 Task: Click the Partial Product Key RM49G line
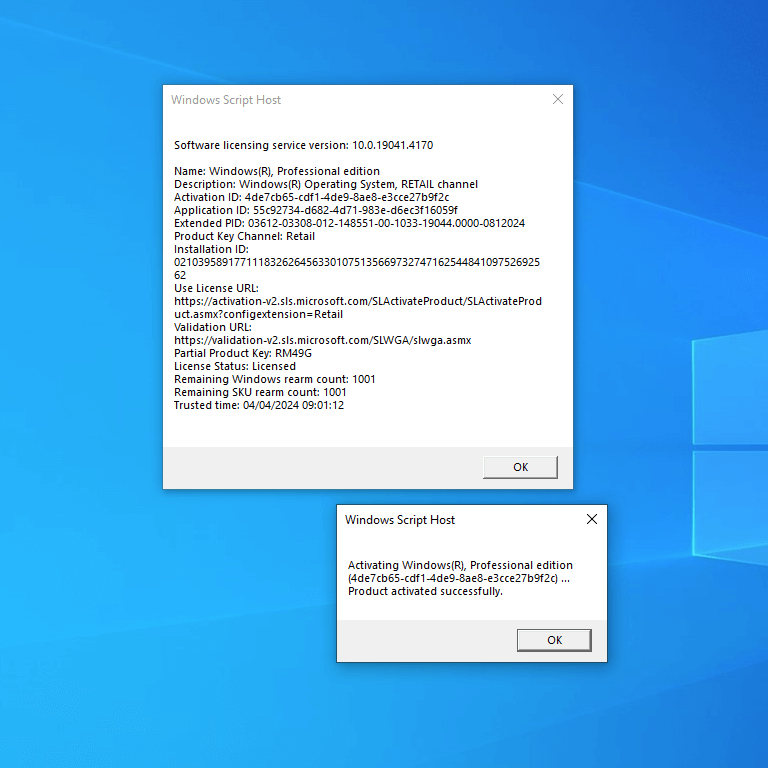tap(243, 353)
